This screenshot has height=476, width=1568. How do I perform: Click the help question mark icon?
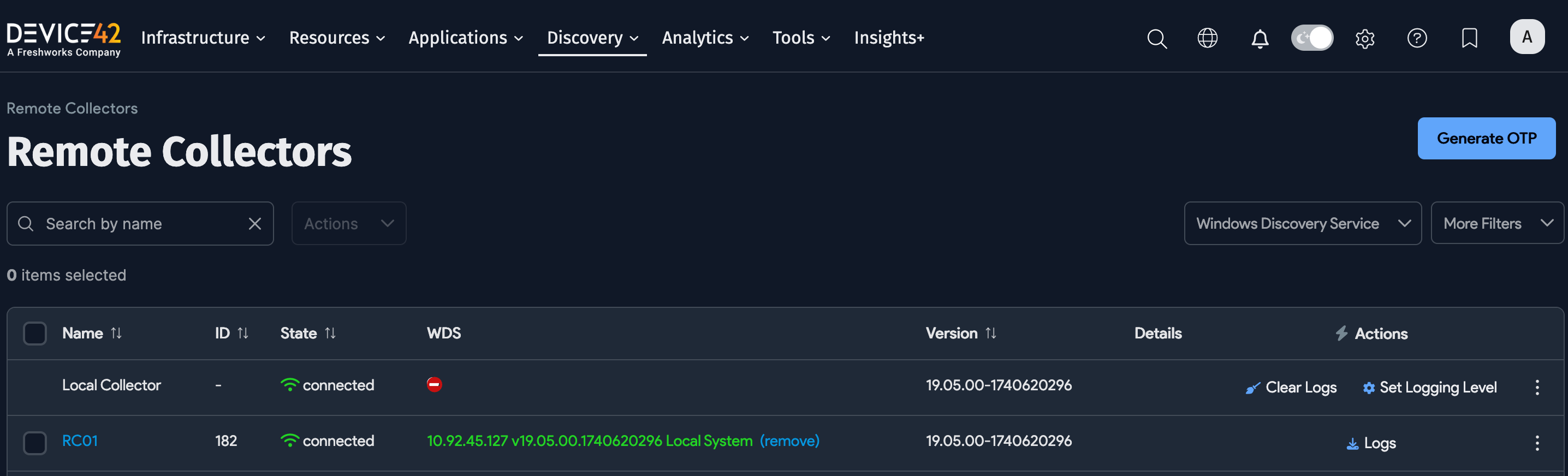(x=1416, y=38)
